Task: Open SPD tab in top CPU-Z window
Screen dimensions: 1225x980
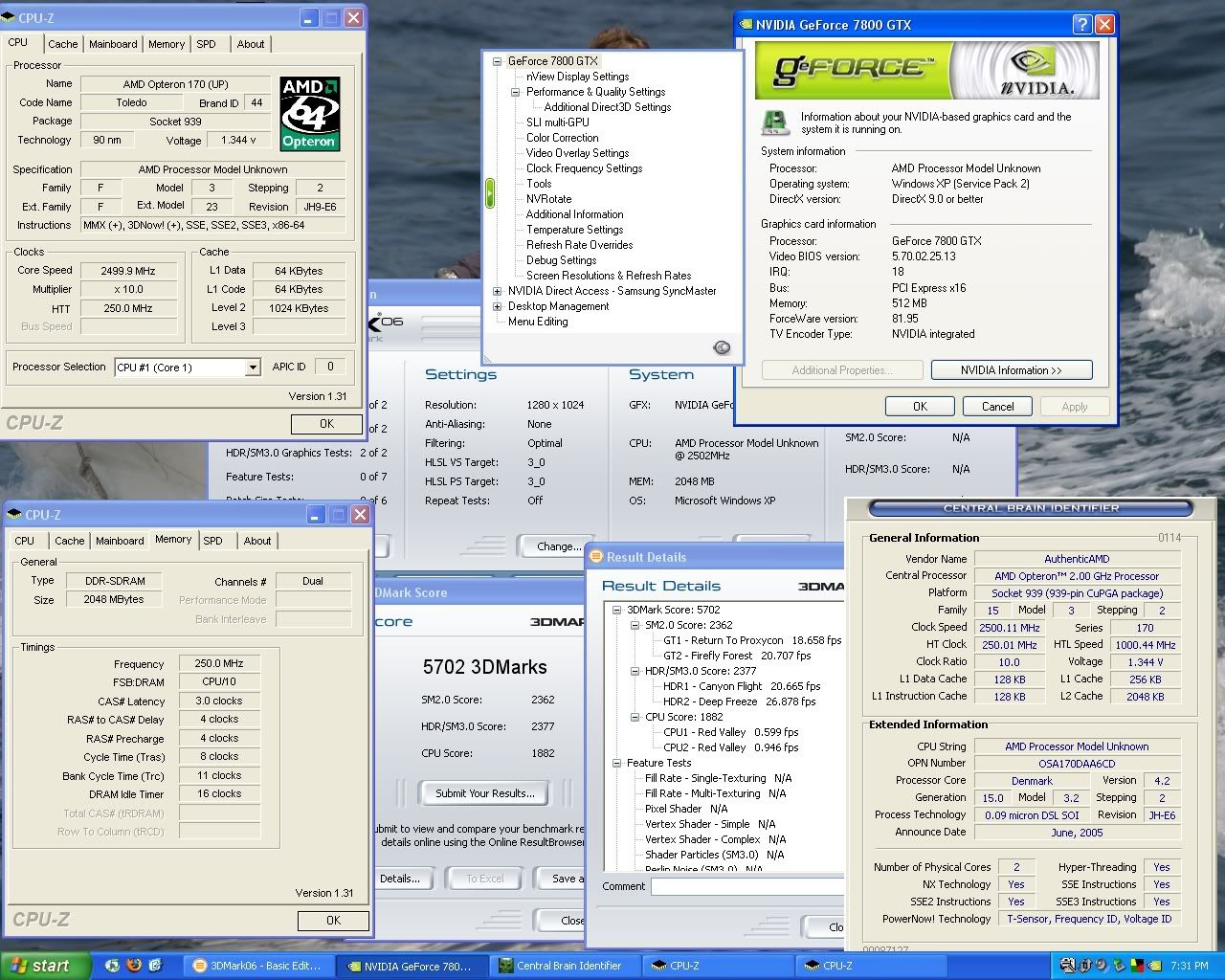Action: (207, 44)
